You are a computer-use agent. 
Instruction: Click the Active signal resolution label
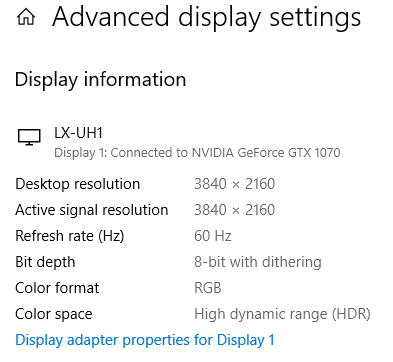(x=92, y=210)
